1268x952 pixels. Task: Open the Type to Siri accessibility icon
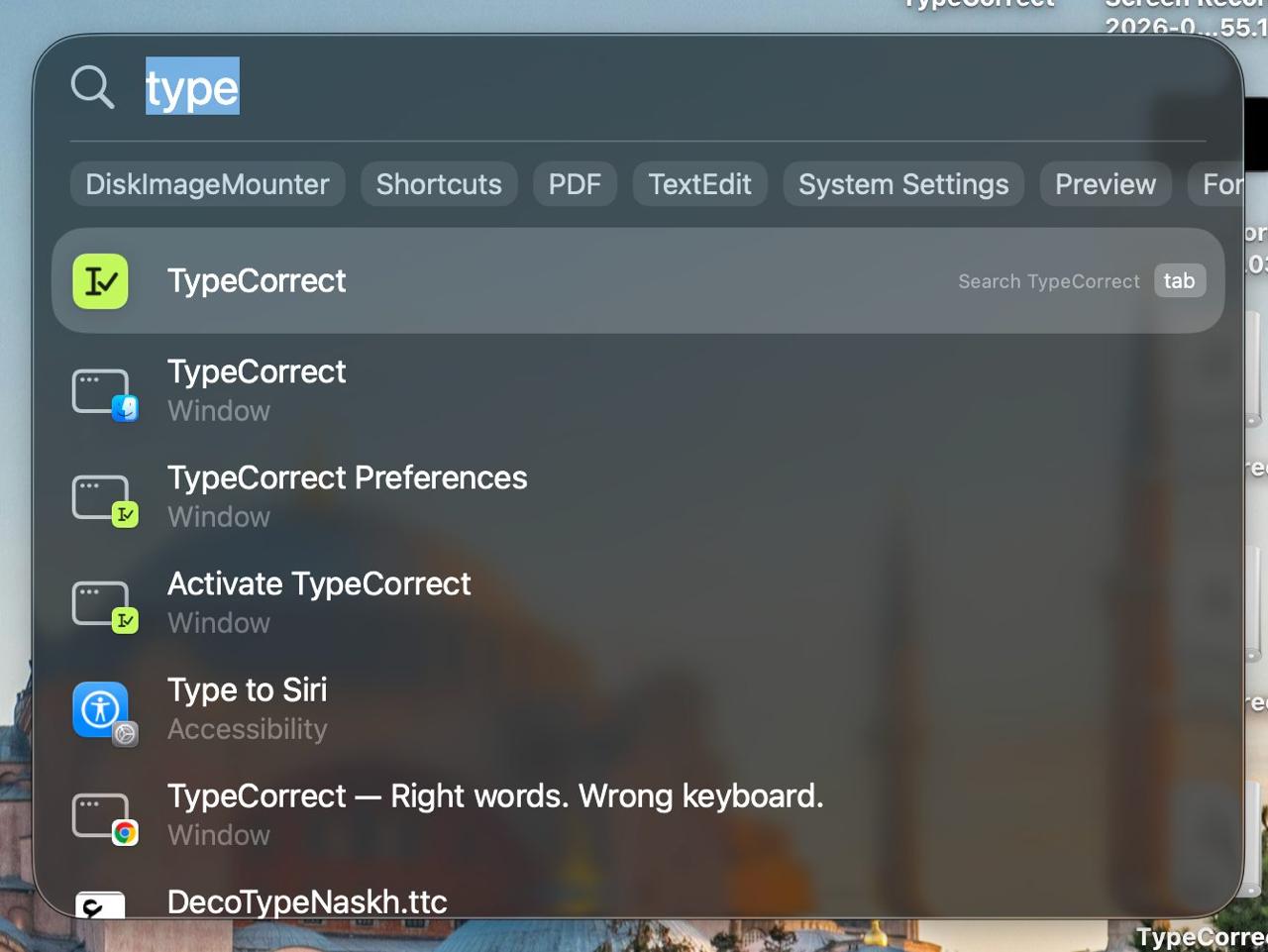point(104,712)
